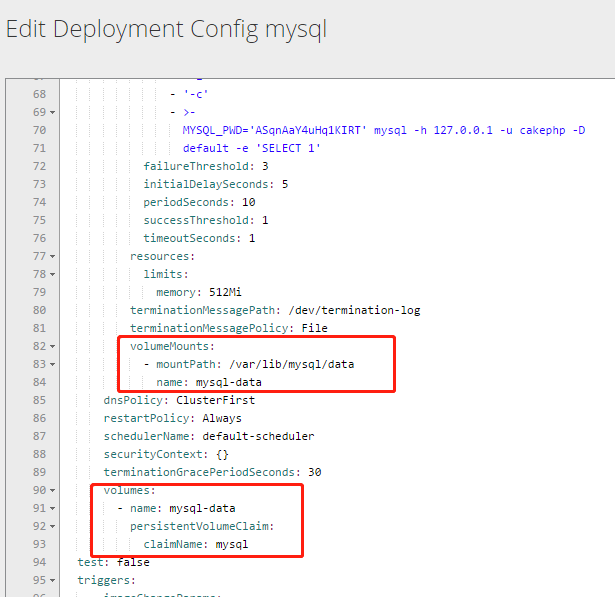Screen dimensions: 615x597
Task: Click line number 84 in the gutter
Action: click(x=38, y=382)
